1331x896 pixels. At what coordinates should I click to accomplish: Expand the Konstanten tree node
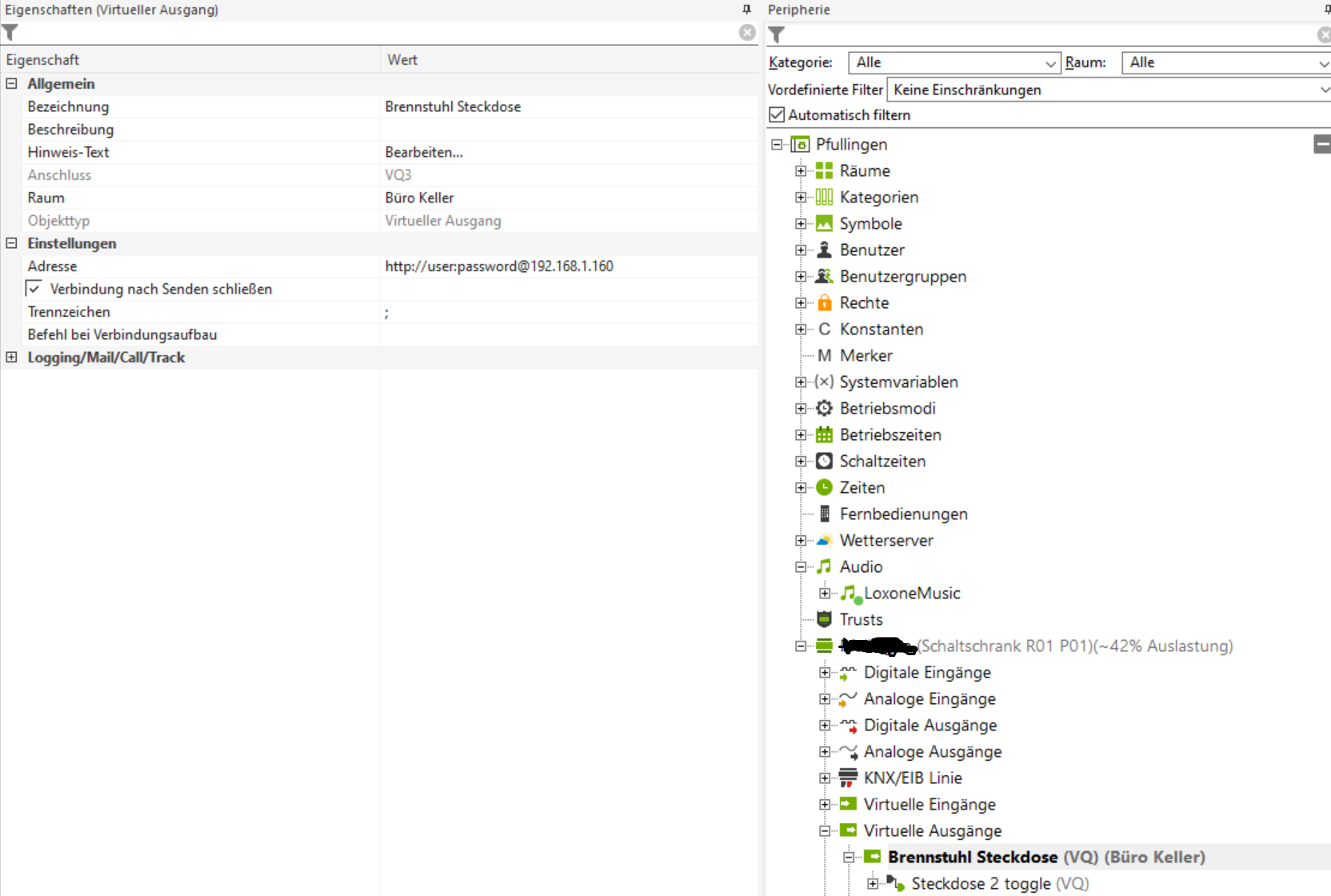[x=801, y=330]
